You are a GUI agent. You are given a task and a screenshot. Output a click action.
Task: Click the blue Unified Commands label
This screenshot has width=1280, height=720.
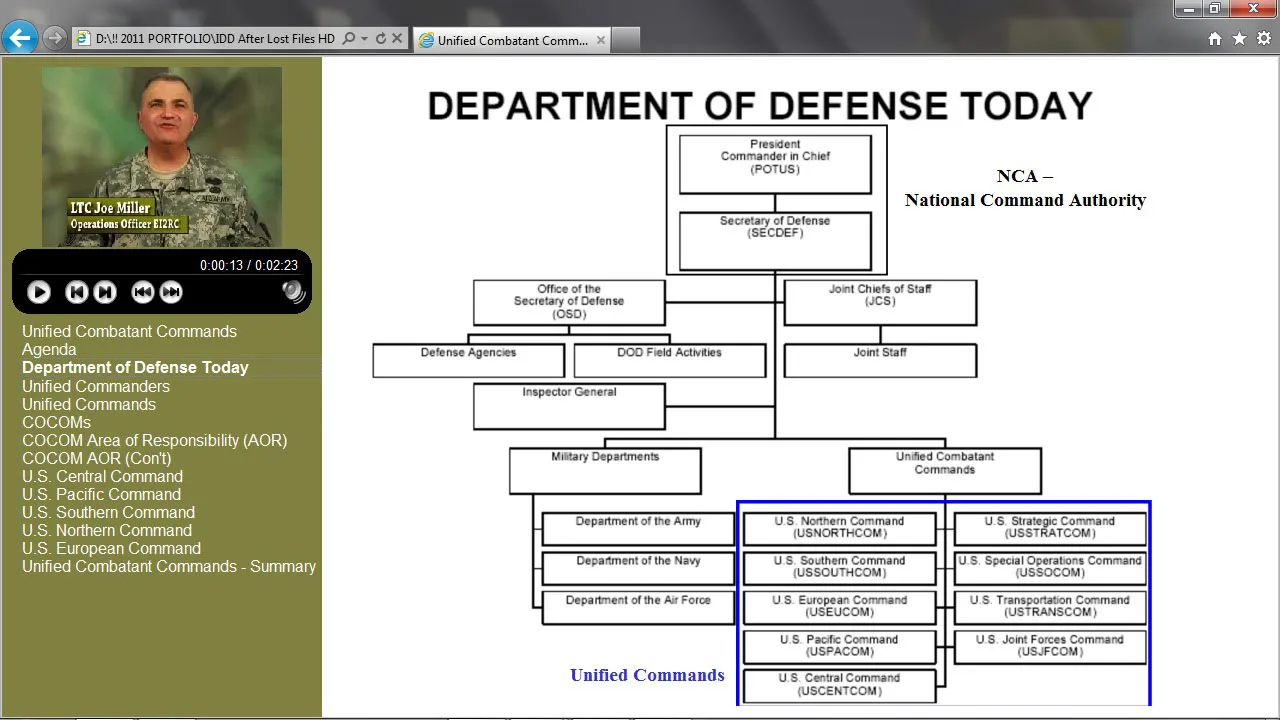pos(647,675)
